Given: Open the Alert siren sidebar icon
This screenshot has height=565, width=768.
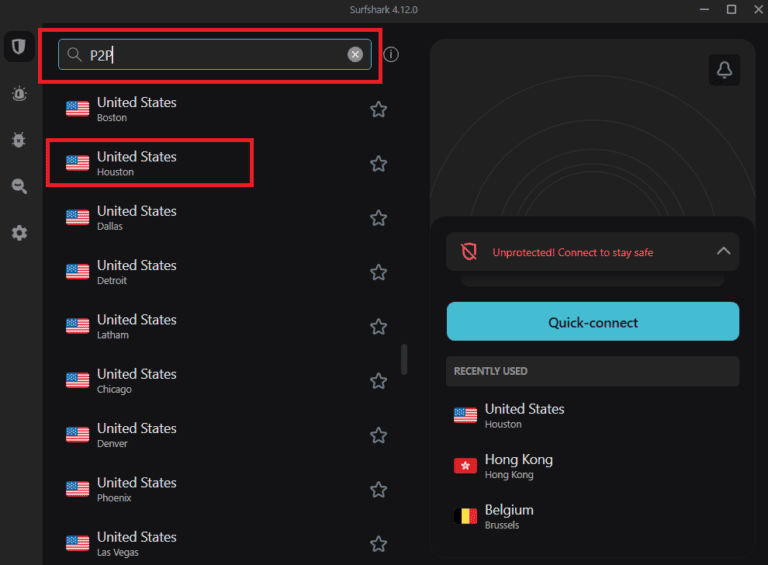Looking at the screenshot, I should point(18,94).
